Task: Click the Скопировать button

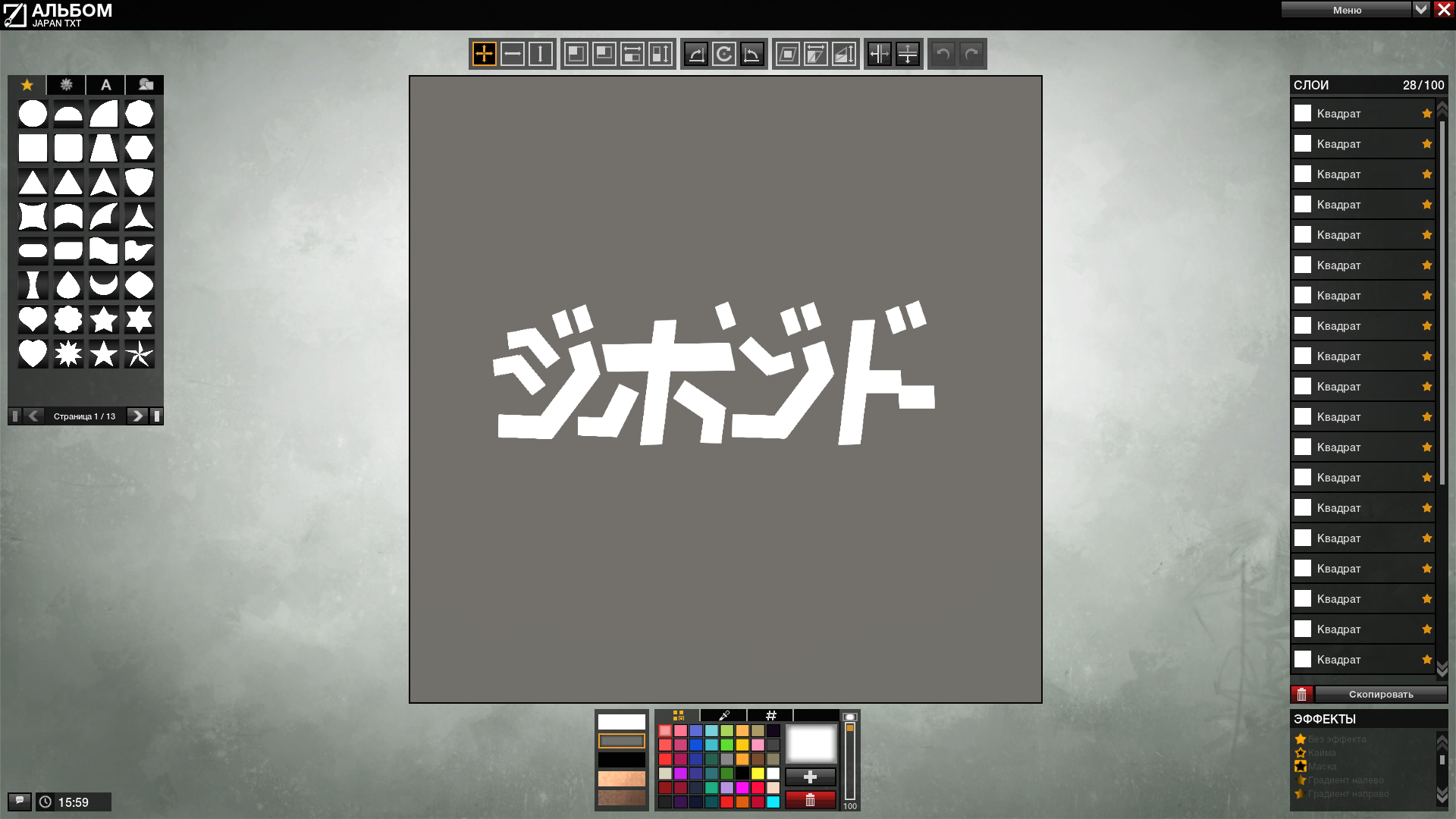Action: [x=1381, y=694]
